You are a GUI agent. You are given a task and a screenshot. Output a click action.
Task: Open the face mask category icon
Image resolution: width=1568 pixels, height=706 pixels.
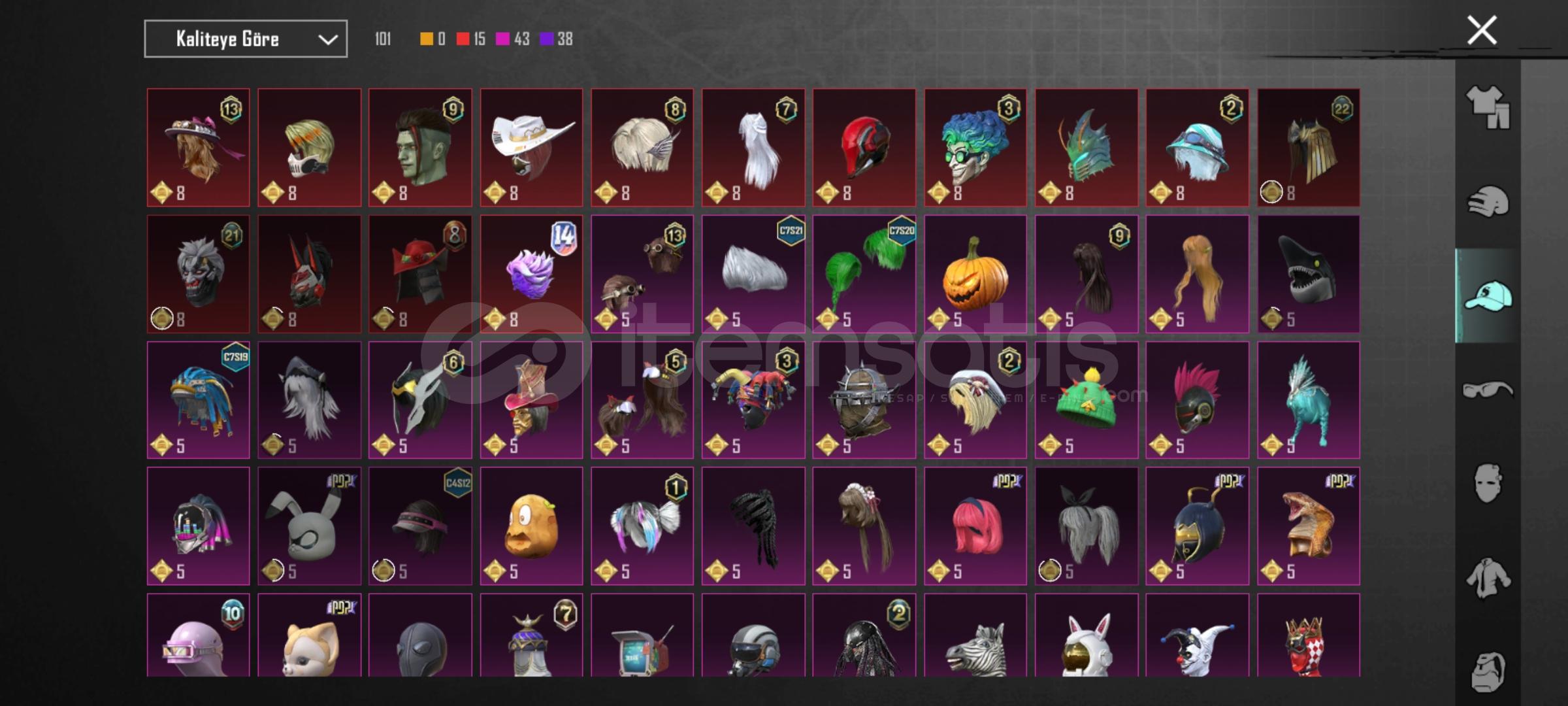click(1488, 483)
